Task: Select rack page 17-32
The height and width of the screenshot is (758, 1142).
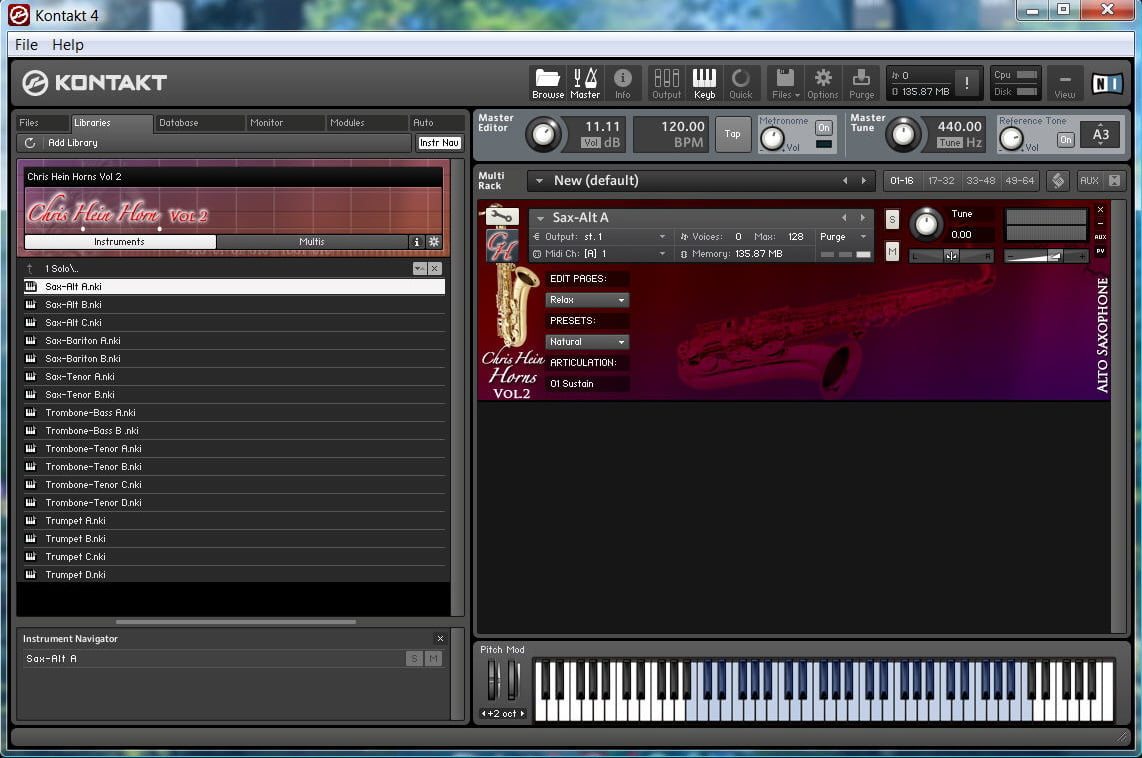Action: tap(941, 181)
